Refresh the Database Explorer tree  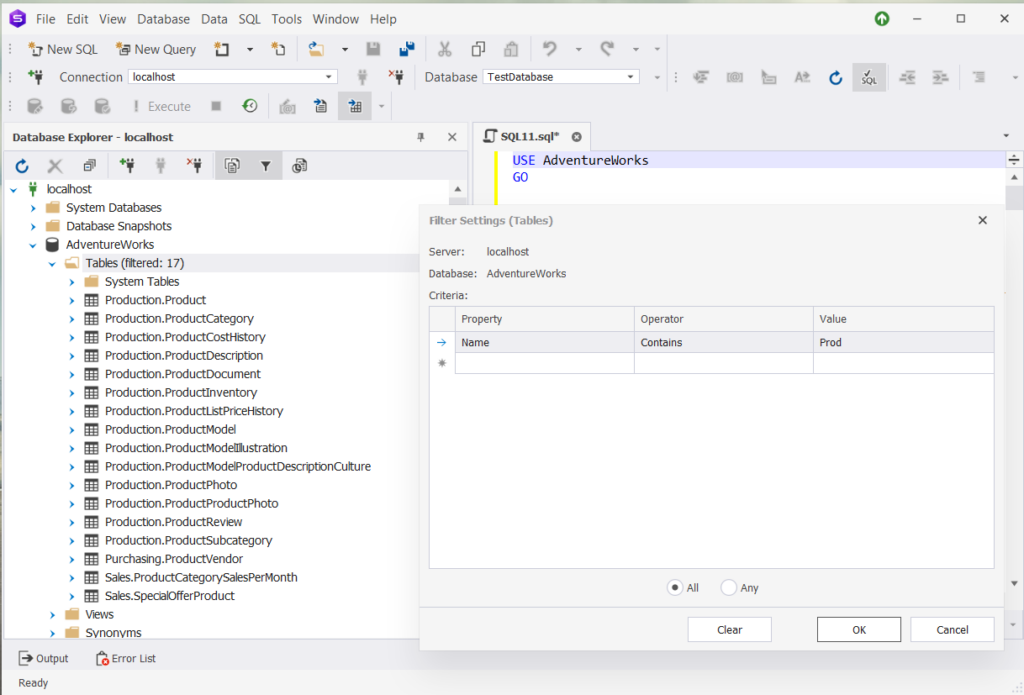pyautogui.click(x=22, y=166)
